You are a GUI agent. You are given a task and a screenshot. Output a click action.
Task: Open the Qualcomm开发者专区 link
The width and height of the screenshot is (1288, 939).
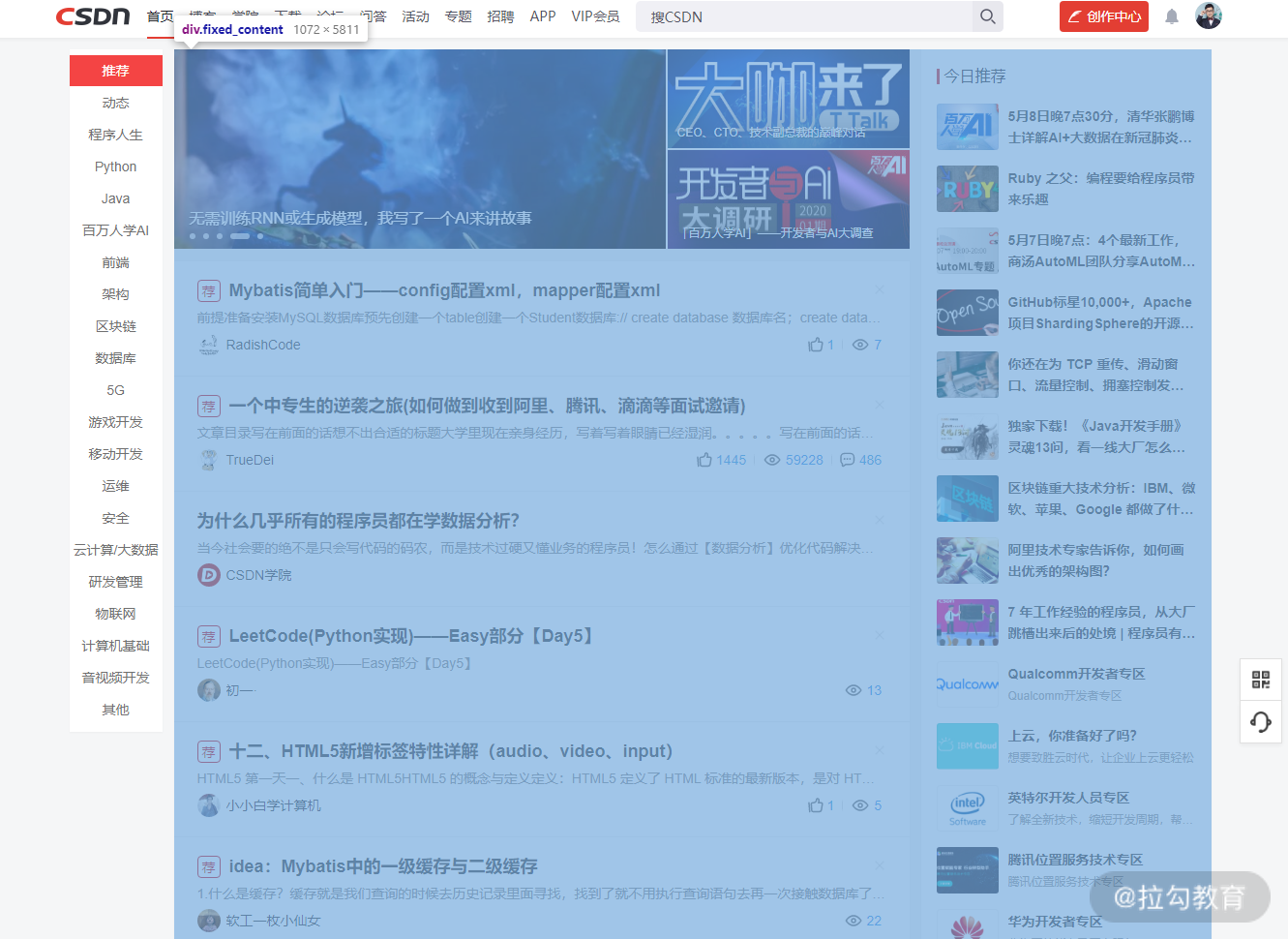[1076, 674]
